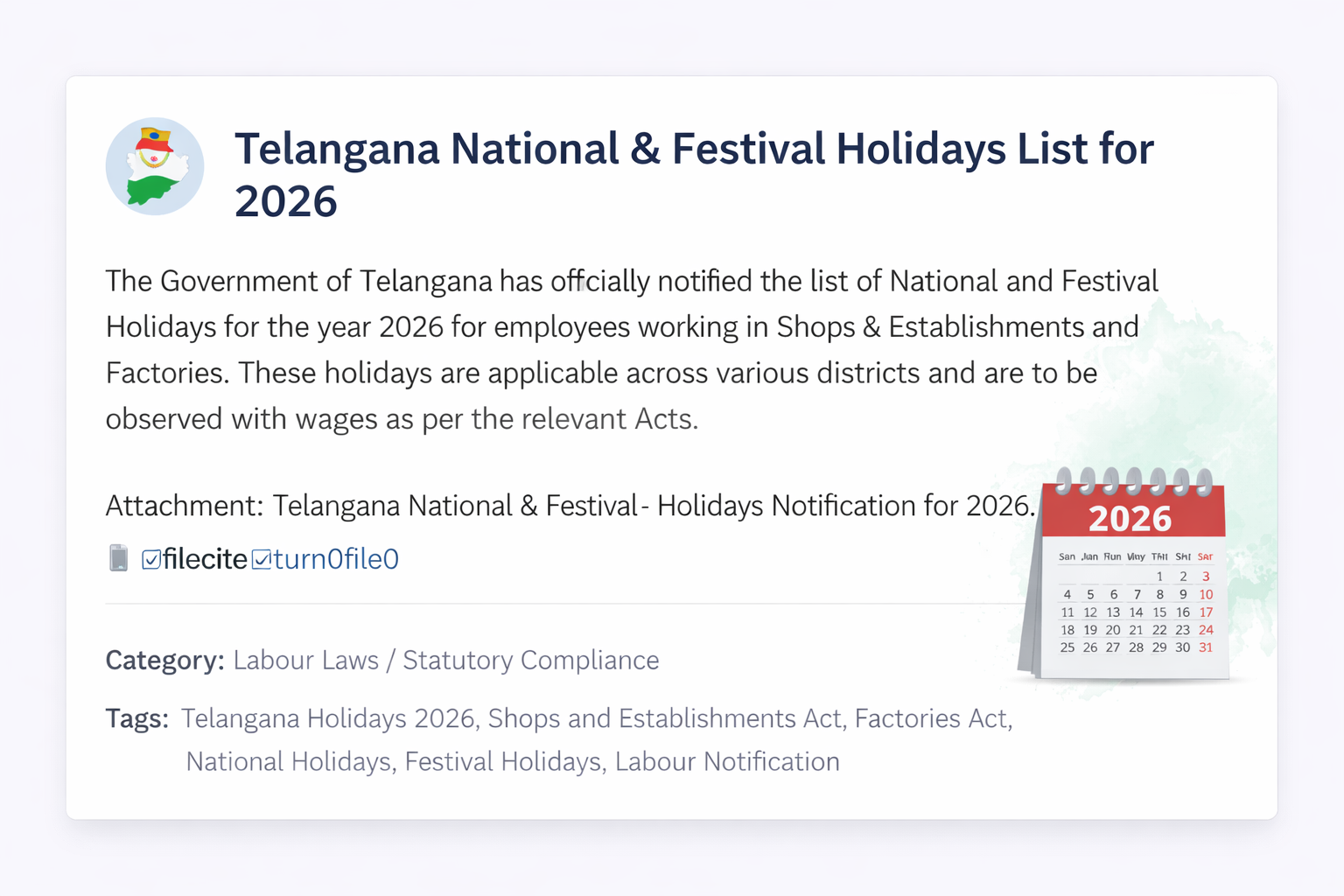Open the turn0file0 attachment link

pos(336,559)
